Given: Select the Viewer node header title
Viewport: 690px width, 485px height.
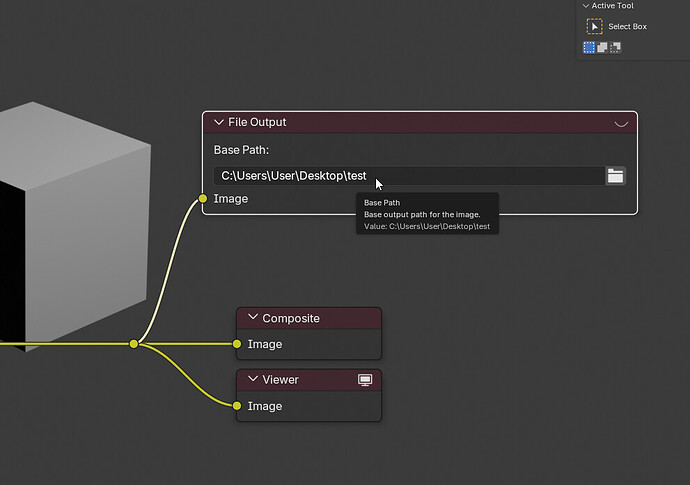Looking at the screenshot, I should point(280,379).
